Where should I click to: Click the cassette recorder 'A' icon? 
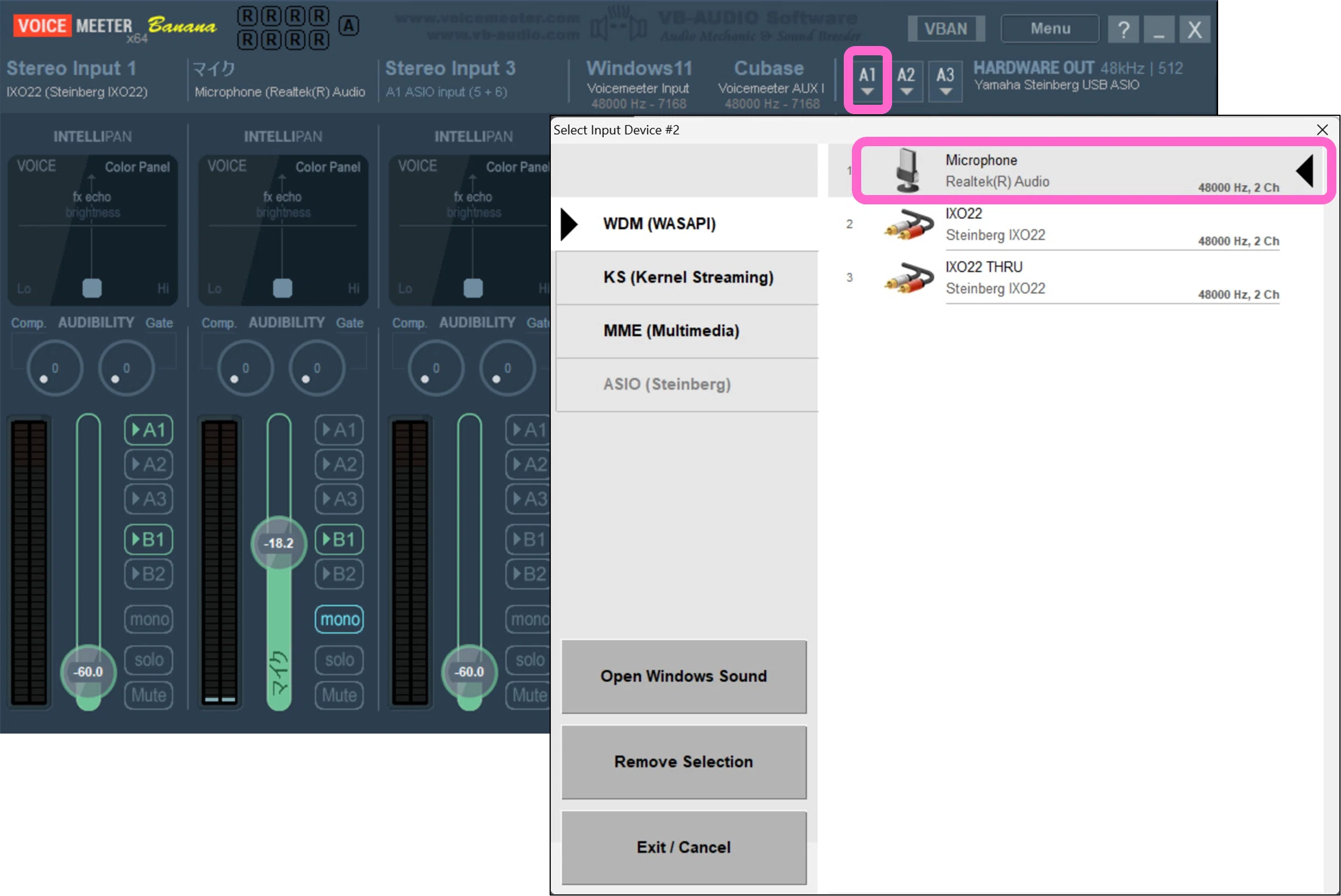tap(348, 26)
